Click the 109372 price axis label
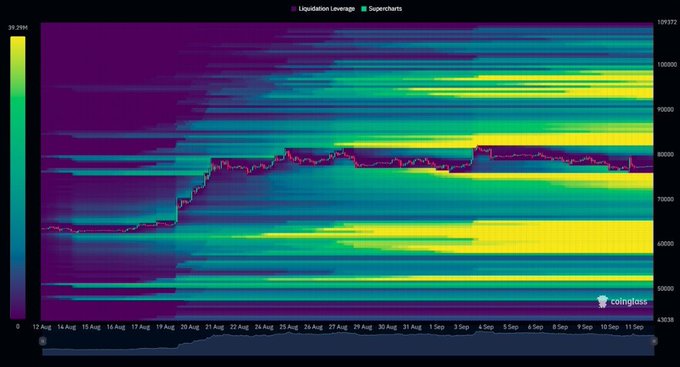This screenshot has width=680, height=367. (x=667, y=22)
